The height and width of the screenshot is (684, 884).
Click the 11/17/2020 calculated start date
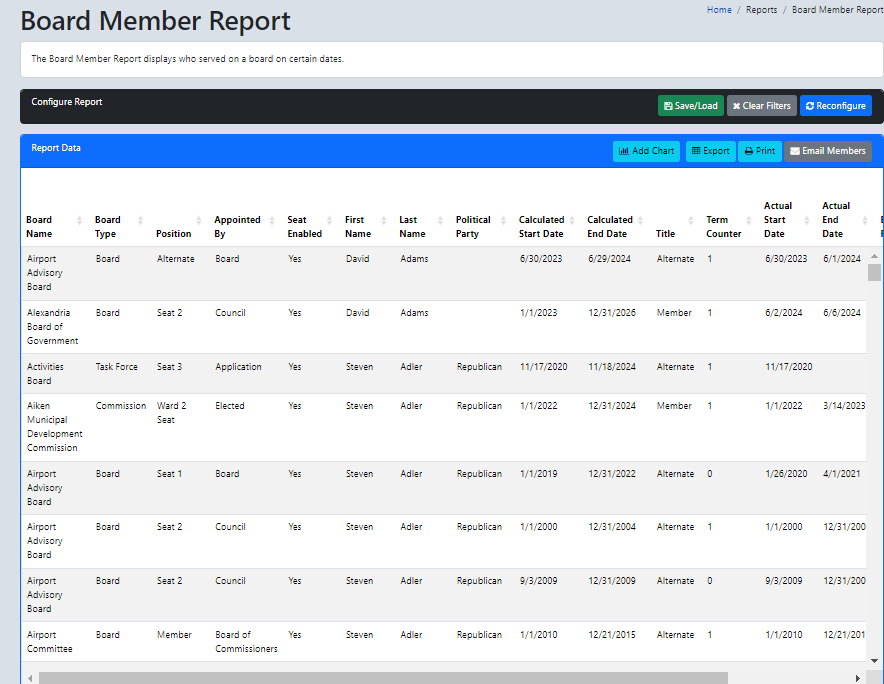click(543, 367)
